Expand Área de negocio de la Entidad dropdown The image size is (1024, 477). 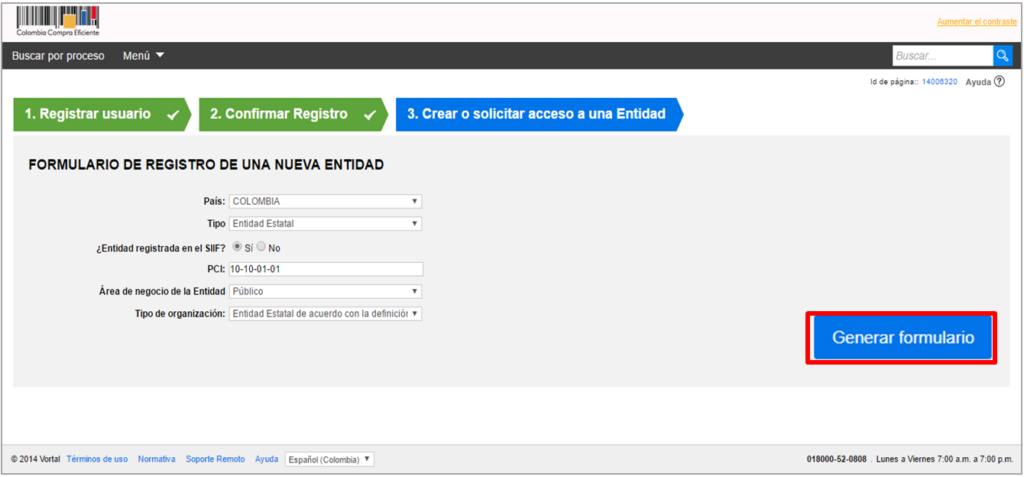click(x=325, y=291)
